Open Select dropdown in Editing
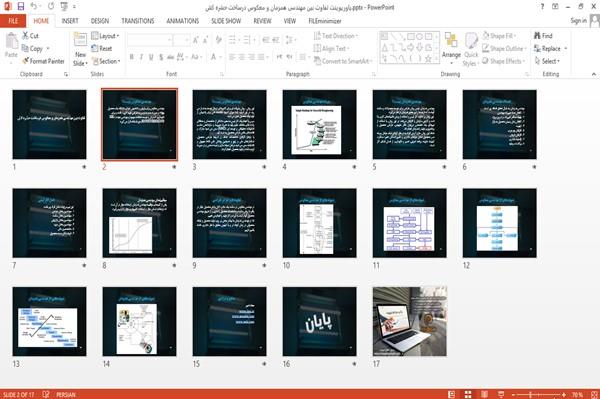The width and height of the screenshot is (600, 399). pyautogui.click(x=547, y=61)
